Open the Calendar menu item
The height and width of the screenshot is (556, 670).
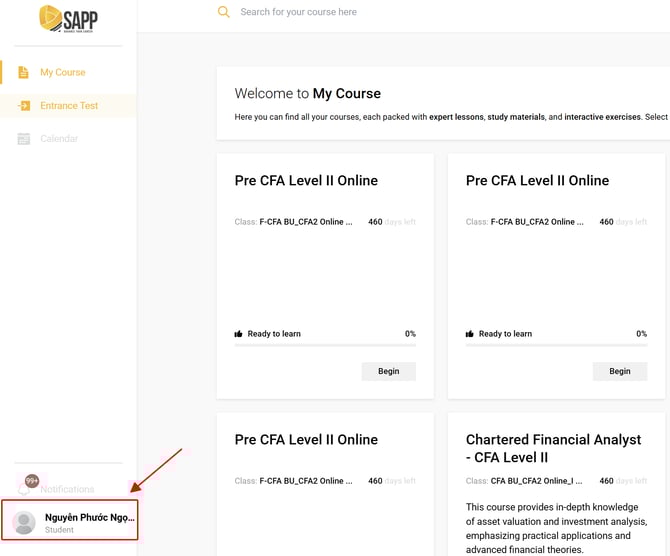click(59, 139)
